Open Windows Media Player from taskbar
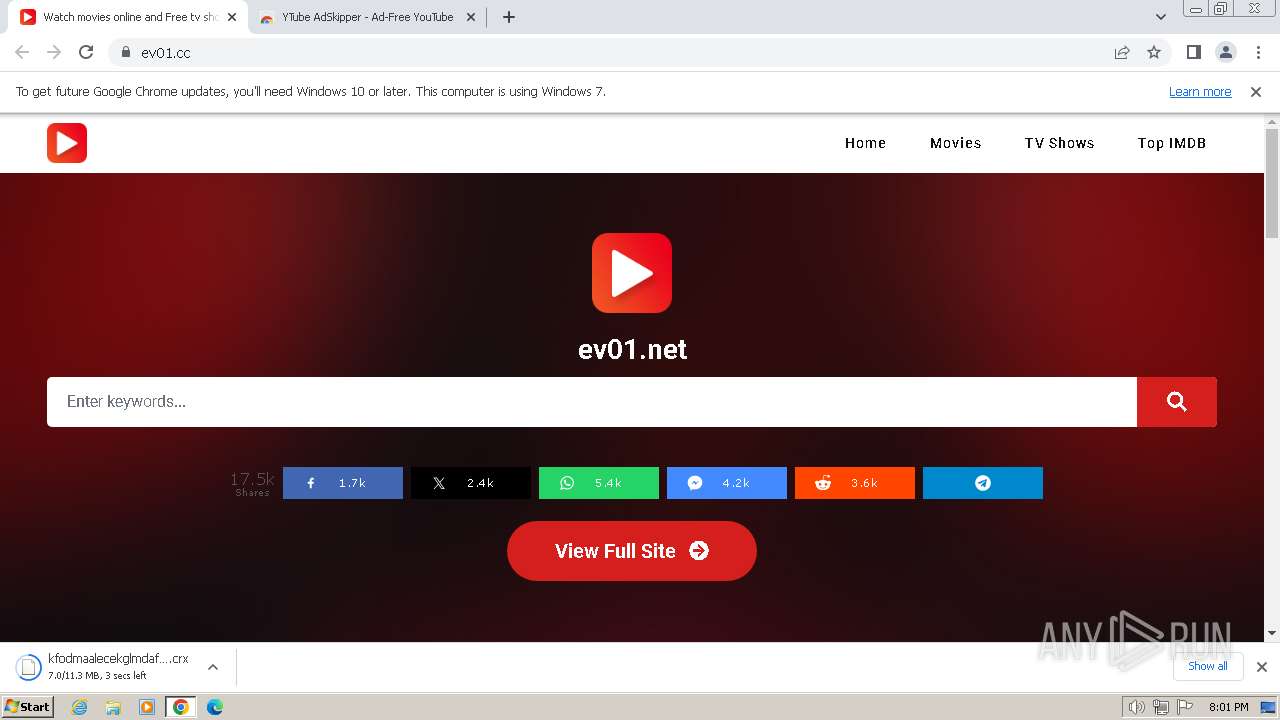 (147, 707)
